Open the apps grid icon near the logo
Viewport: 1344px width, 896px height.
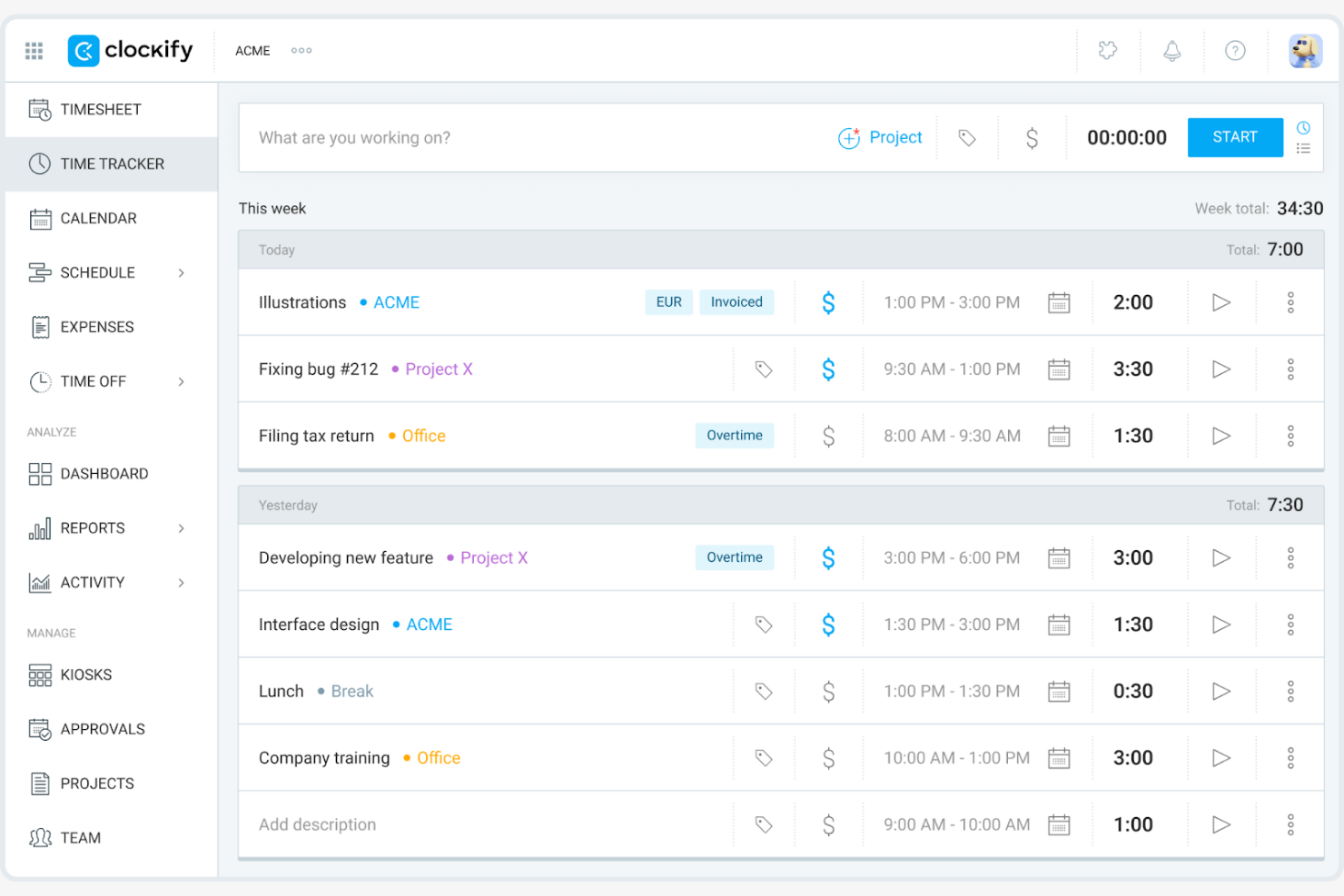pyautogui.click(x=34, y=51)
